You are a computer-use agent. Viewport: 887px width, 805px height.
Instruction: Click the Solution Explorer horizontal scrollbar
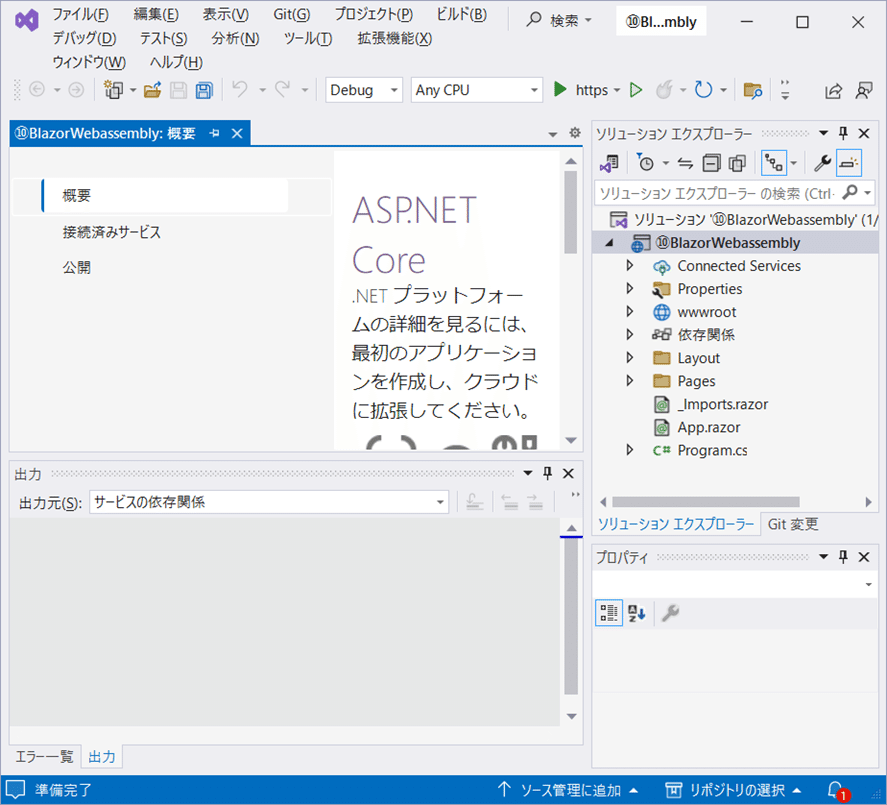(705, 502)
